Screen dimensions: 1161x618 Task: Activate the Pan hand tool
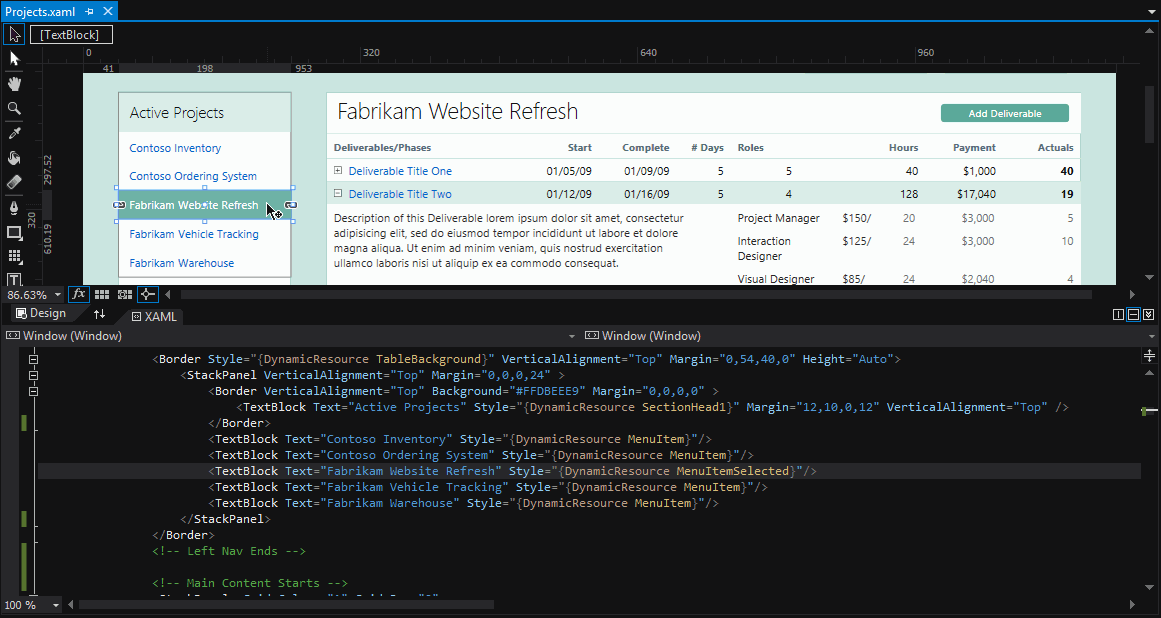click(x=14, y=84)
